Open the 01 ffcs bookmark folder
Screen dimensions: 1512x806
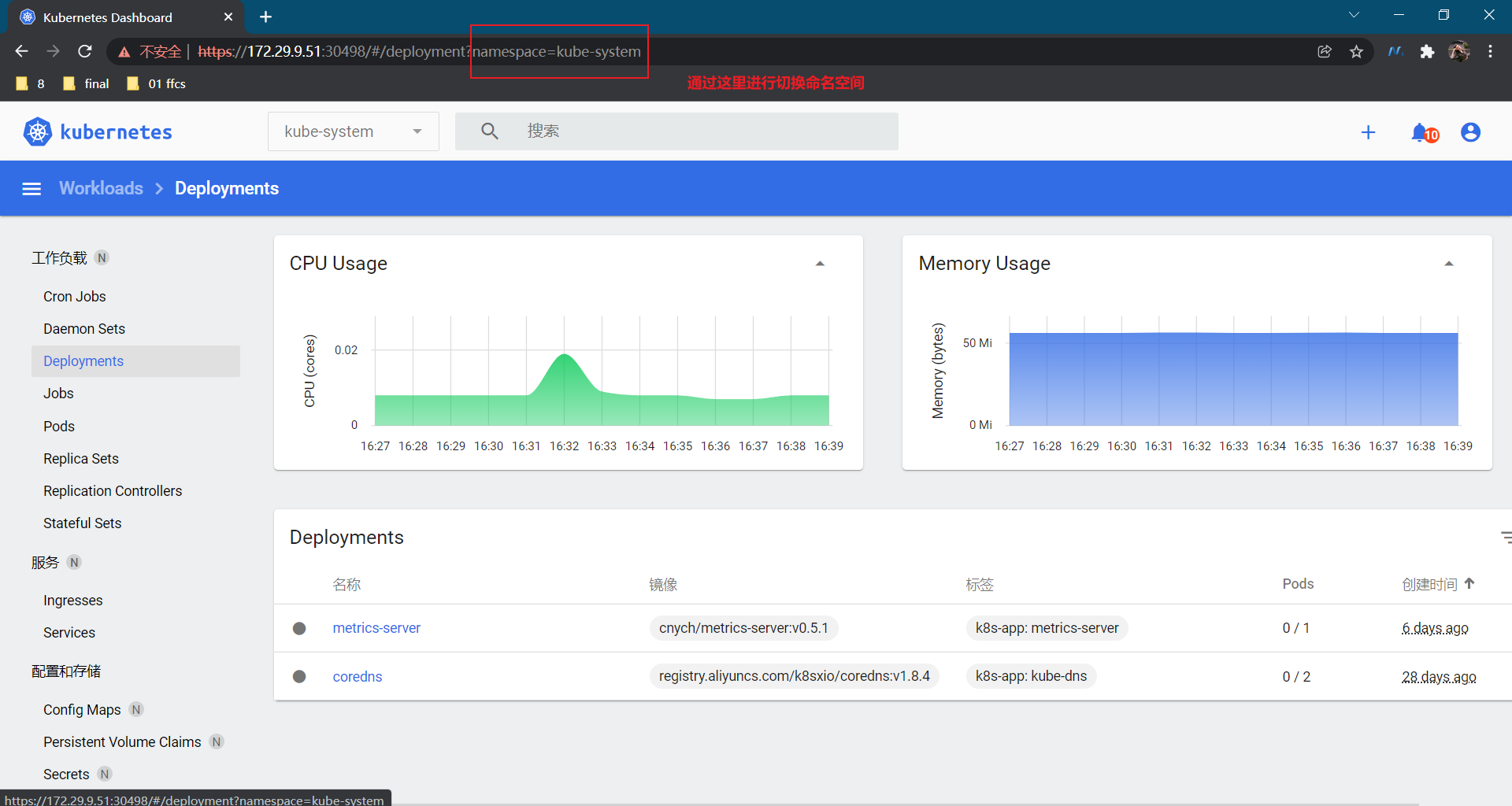[x=156, y=83]
